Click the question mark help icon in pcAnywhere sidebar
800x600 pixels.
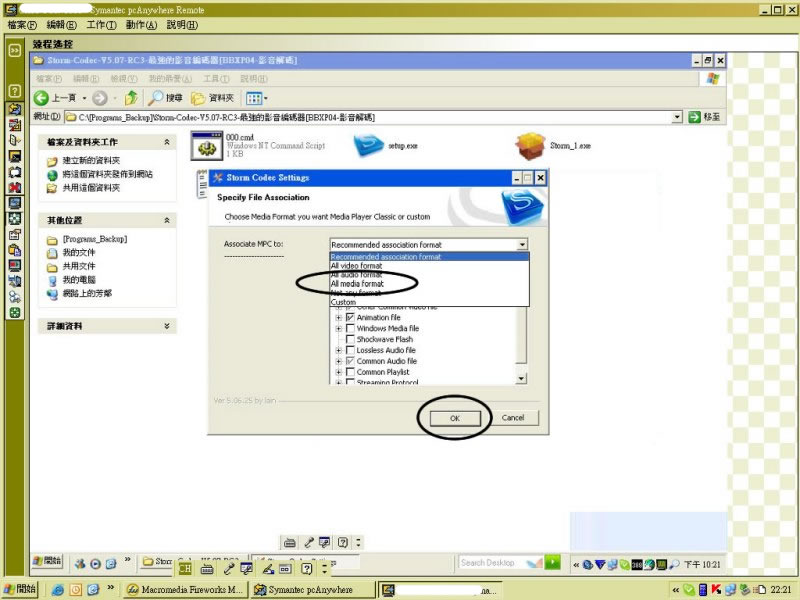pyautogui.click(x=14, y=91)
